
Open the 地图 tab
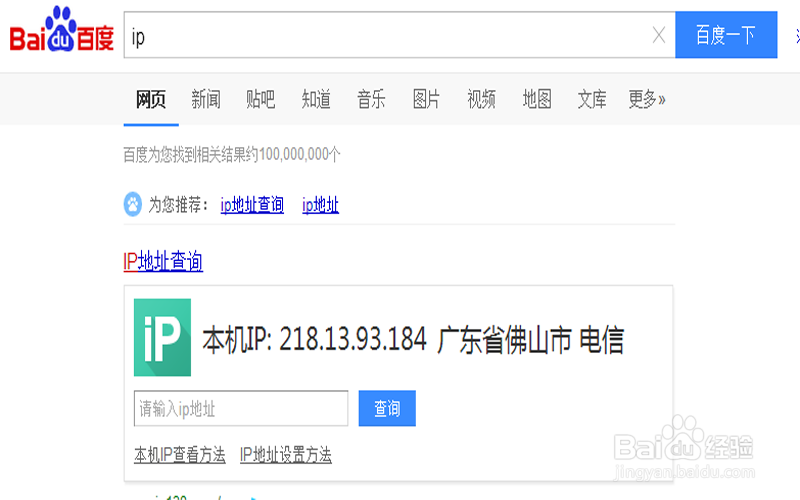537,99
